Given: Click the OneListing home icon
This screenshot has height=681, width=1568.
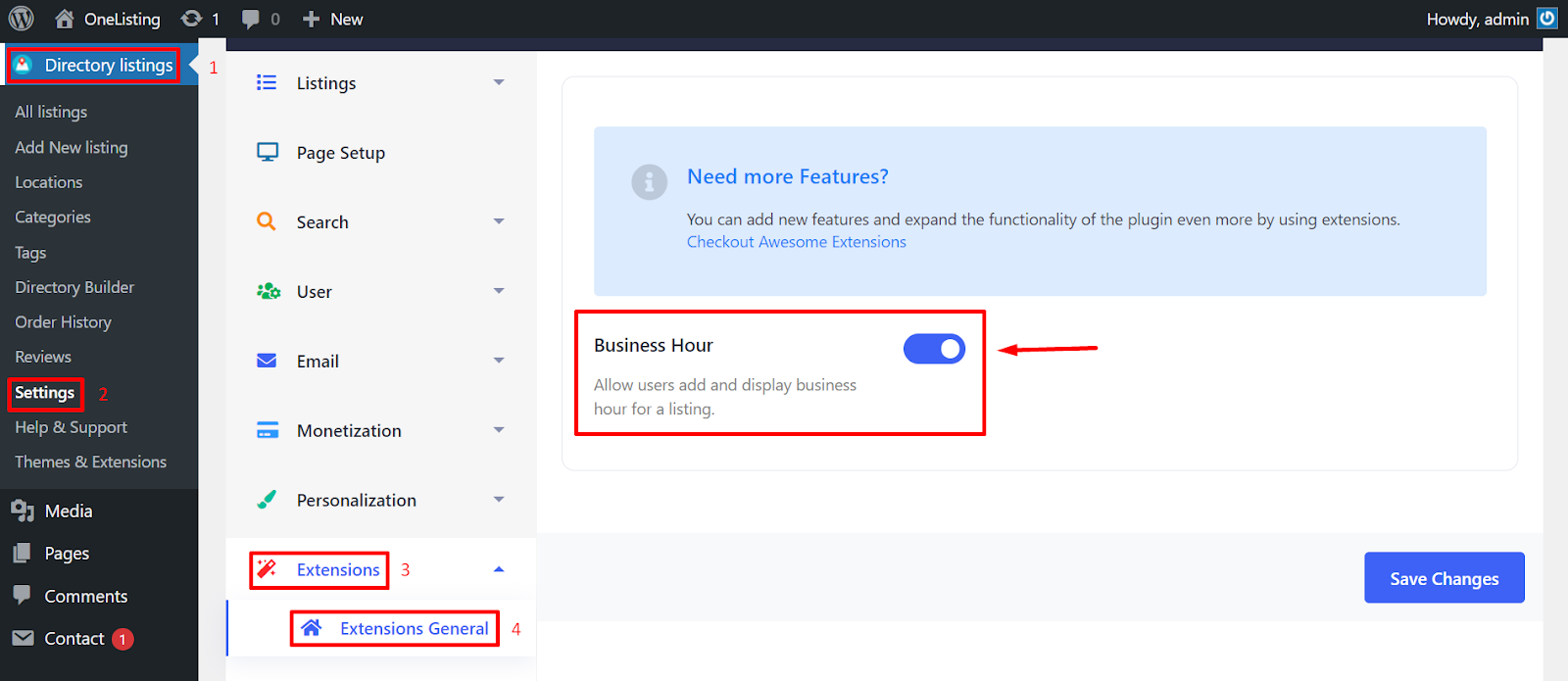Looking at the screenshot, I should 65,19.
